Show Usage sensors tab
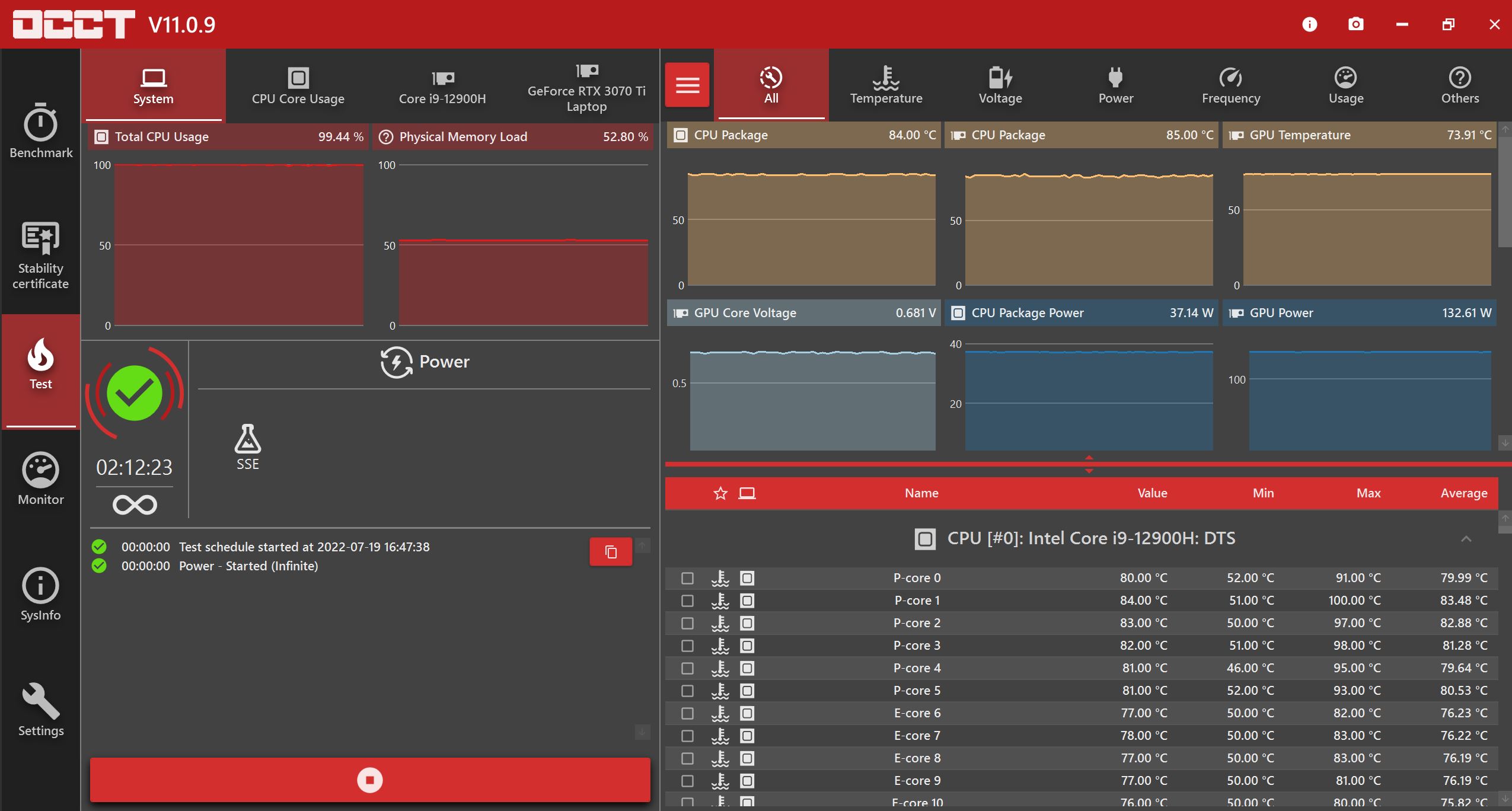This screenshot has width=1512, height=811. pos(1346,85)
